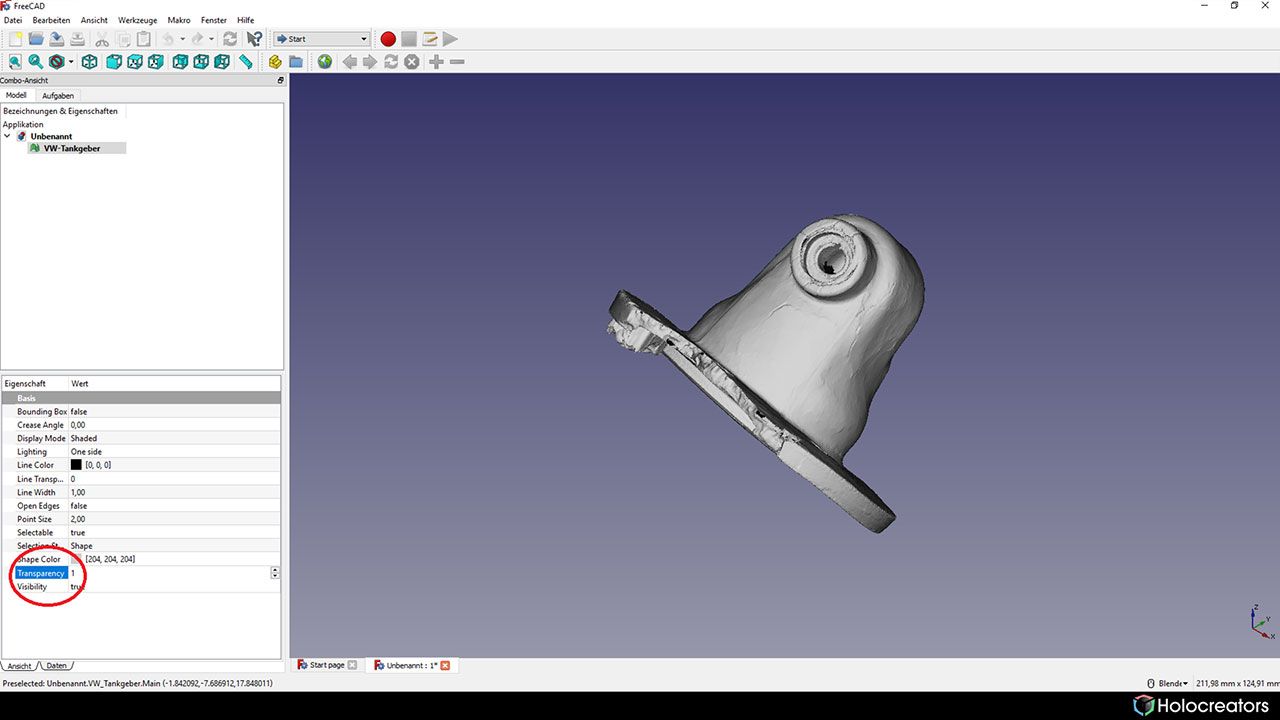
Task: Increase Transparency with the stepper arrow
Action: tap(274, 569)
